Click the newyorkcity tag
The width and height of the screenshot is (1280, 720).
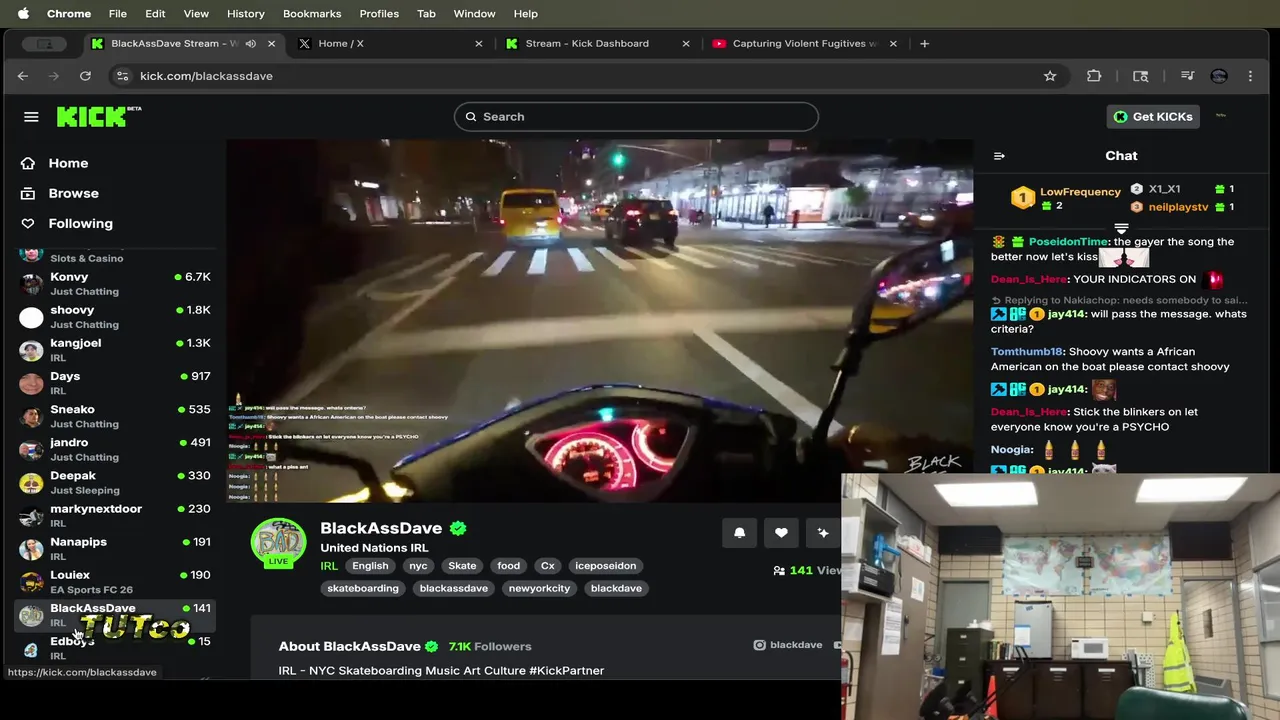539,588
